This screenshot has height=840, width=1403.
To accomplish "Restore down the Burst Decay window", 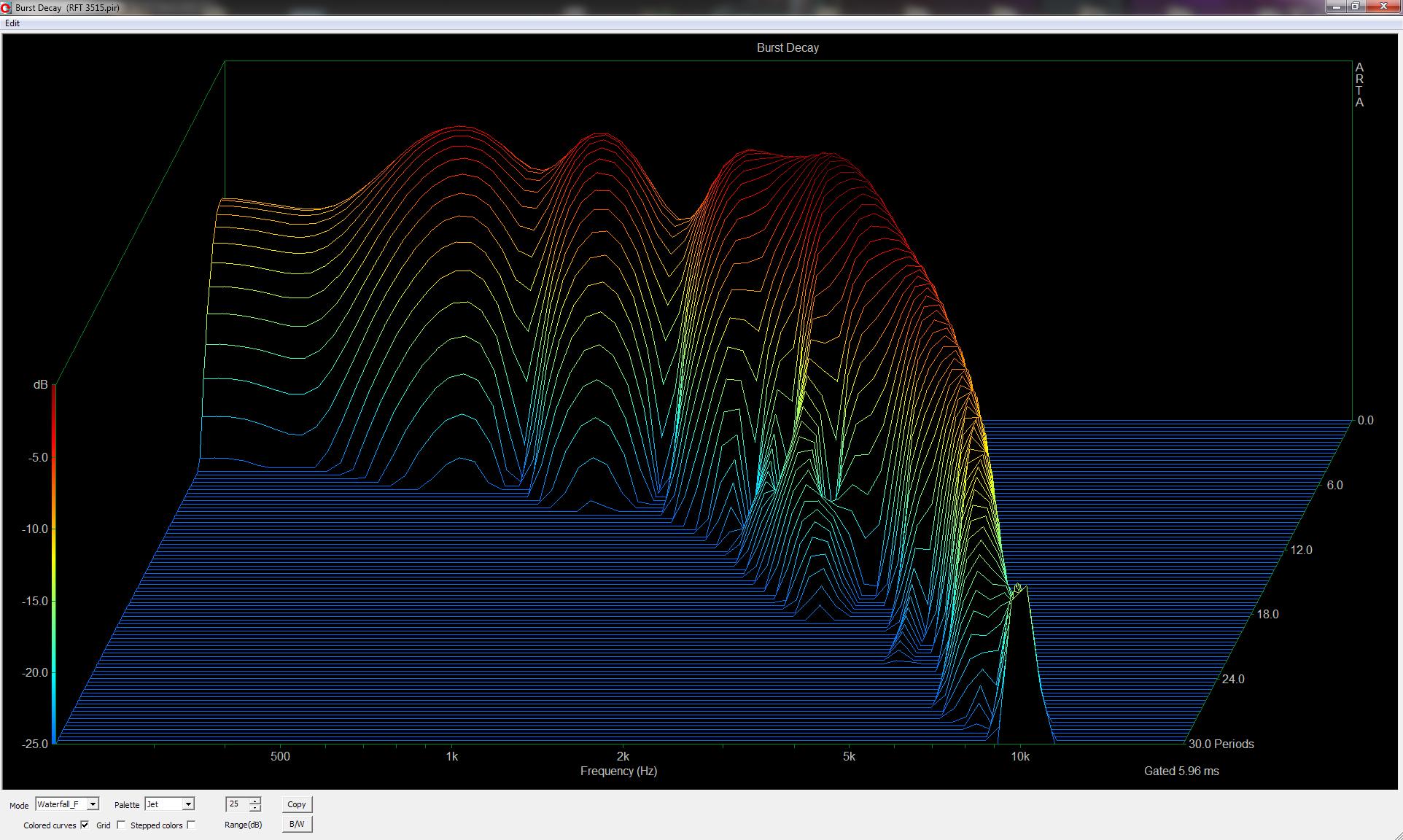I will click(x=1355, y=7).
